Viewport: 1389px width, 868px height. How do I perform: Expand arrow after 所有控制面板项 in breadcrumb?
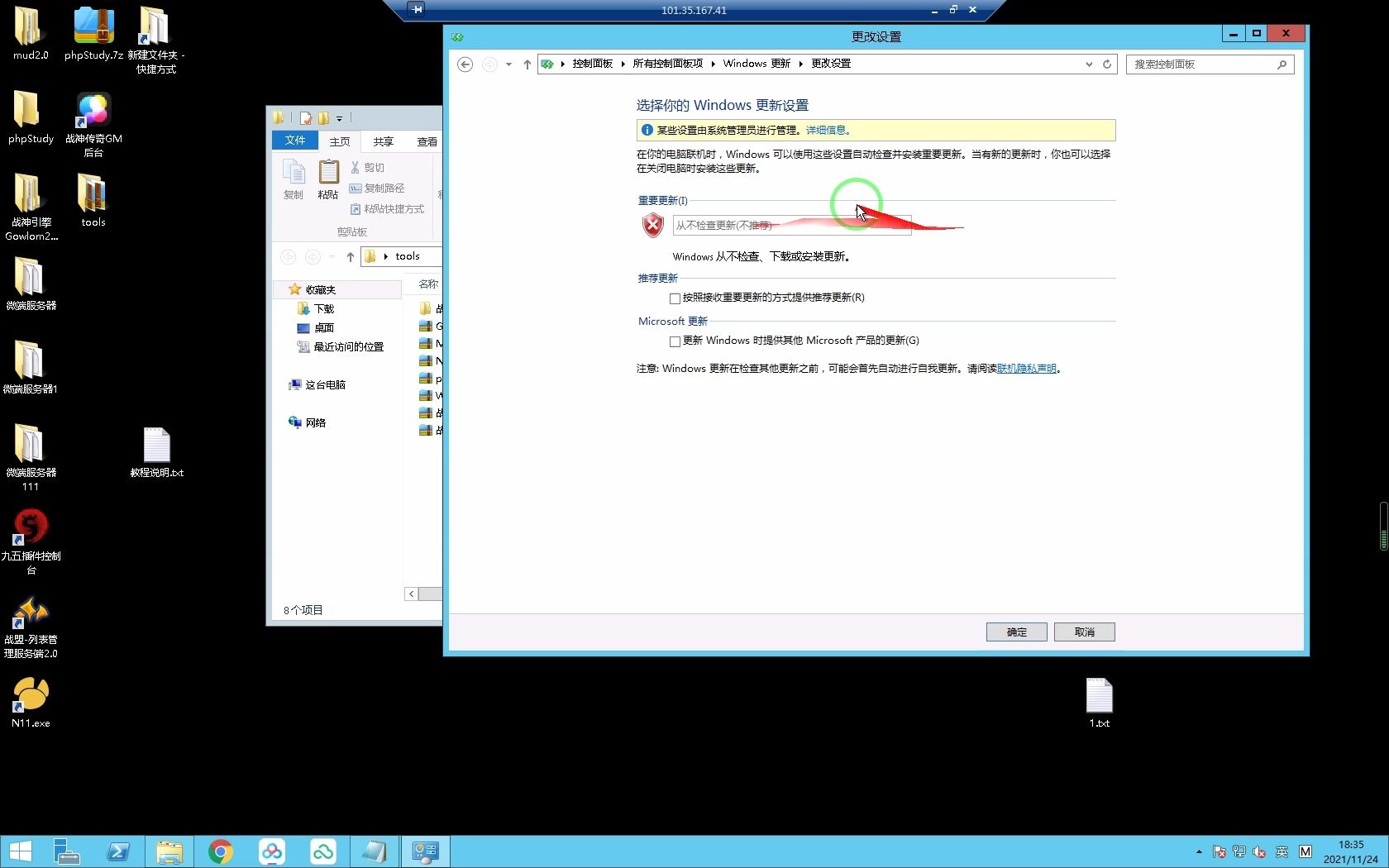click(x=713, y=64)
